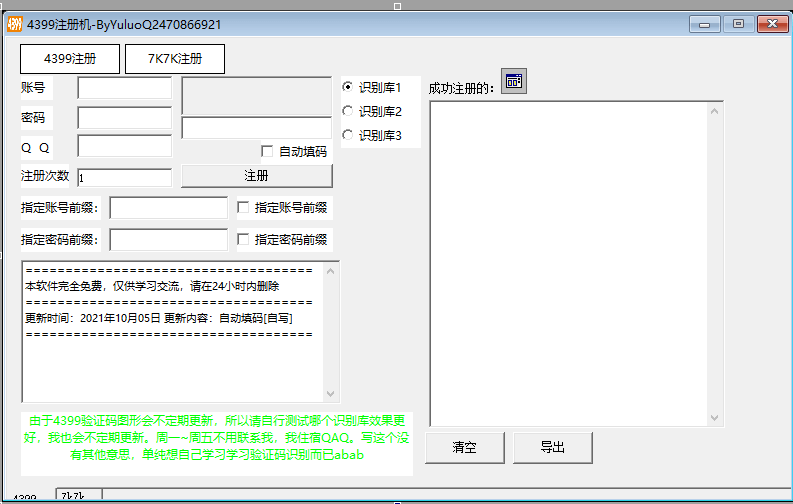Clear results with the 清空 button
Screen dimensions: 793x504
coord(464,447)
